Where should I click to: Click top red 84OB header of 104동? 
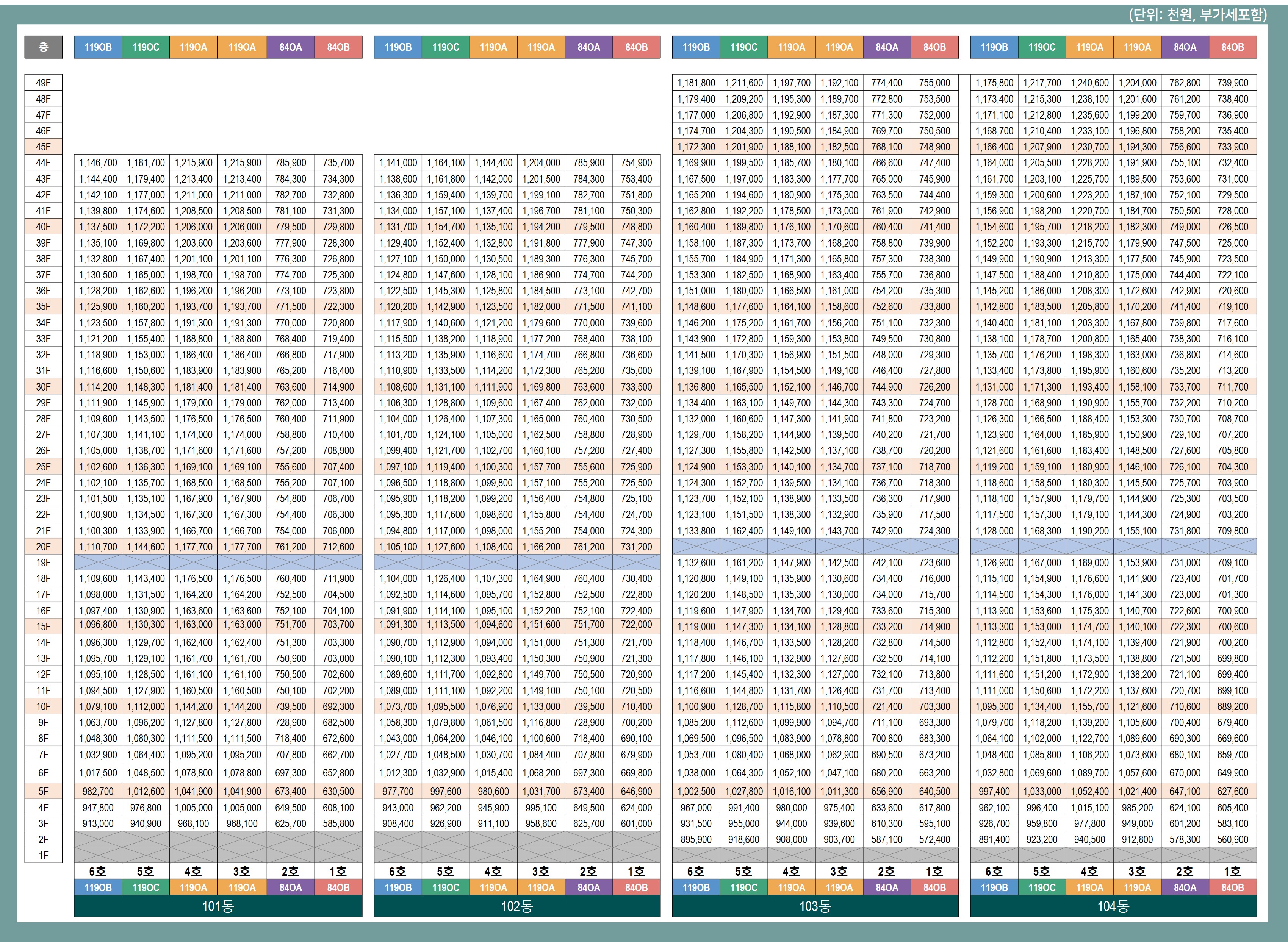[1232, 47]
